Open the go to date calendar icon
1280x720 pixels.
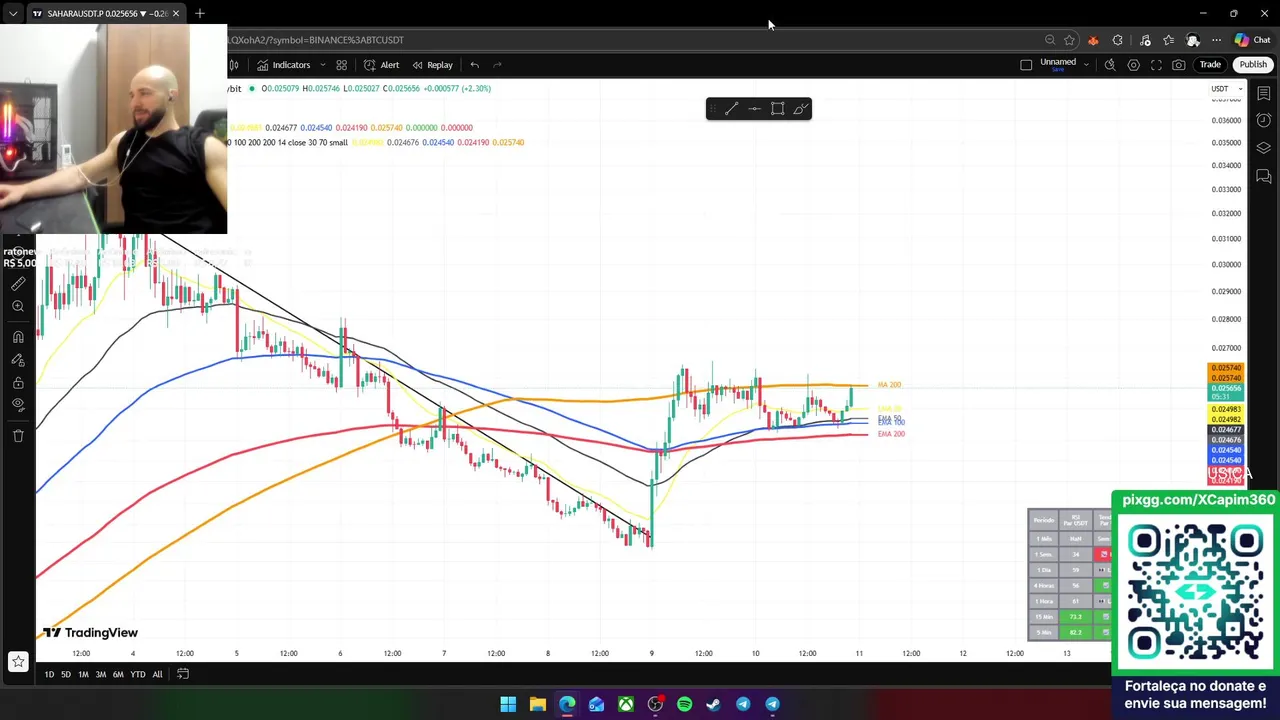[183, 674]
